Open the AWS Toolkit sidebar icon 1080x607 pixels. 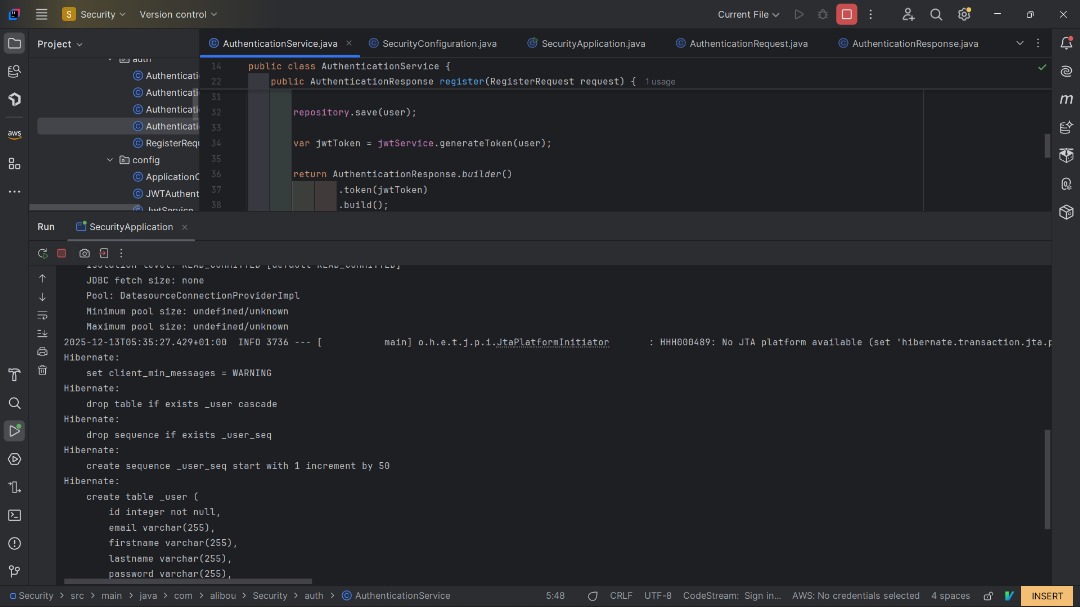click(14, 134)
